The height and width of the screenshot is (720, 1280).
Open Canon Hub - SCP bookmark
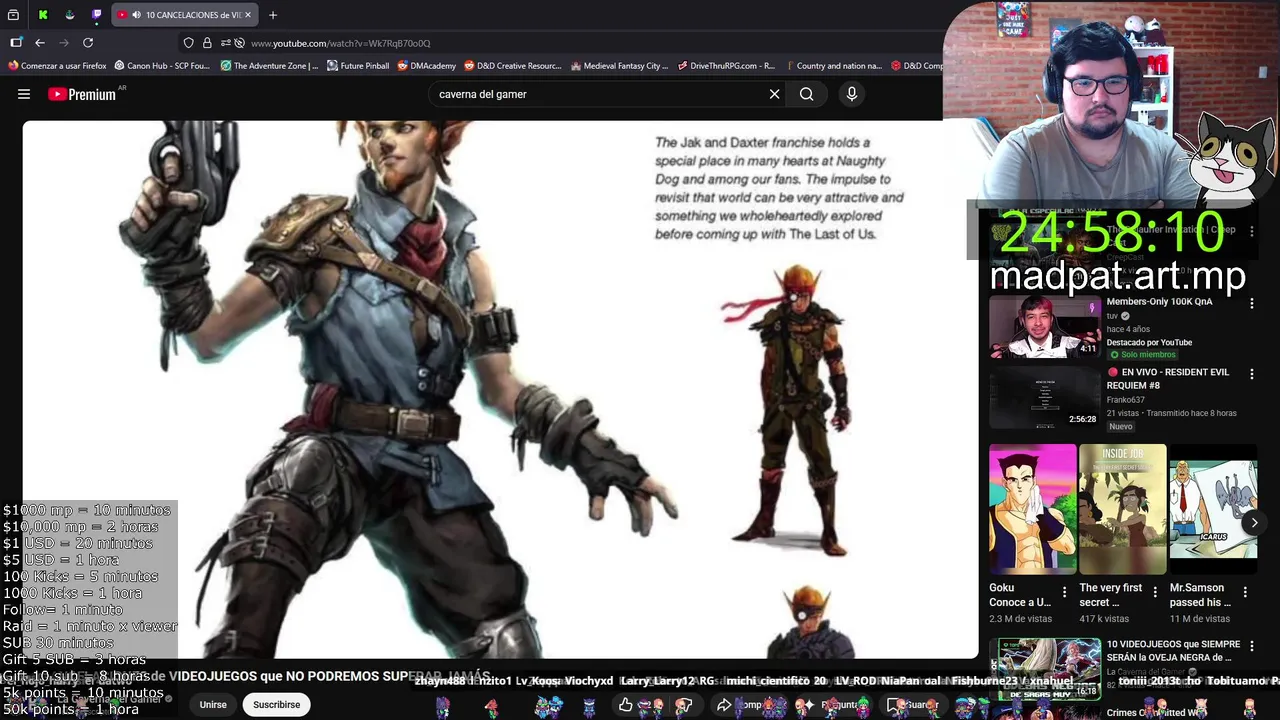(162, 66)
